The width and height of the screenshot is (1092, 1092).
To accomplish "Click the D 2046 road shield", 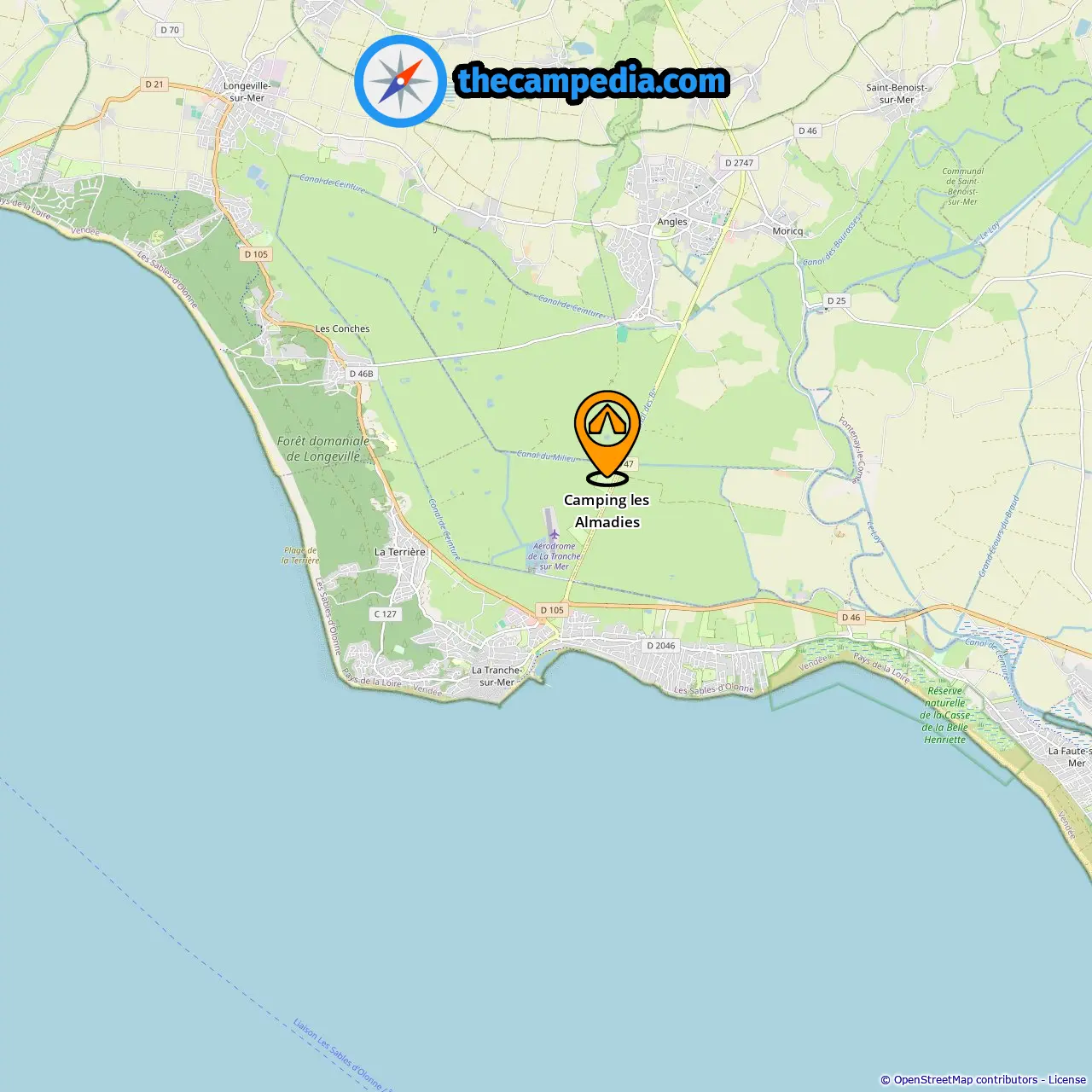I will coord(660,646).
